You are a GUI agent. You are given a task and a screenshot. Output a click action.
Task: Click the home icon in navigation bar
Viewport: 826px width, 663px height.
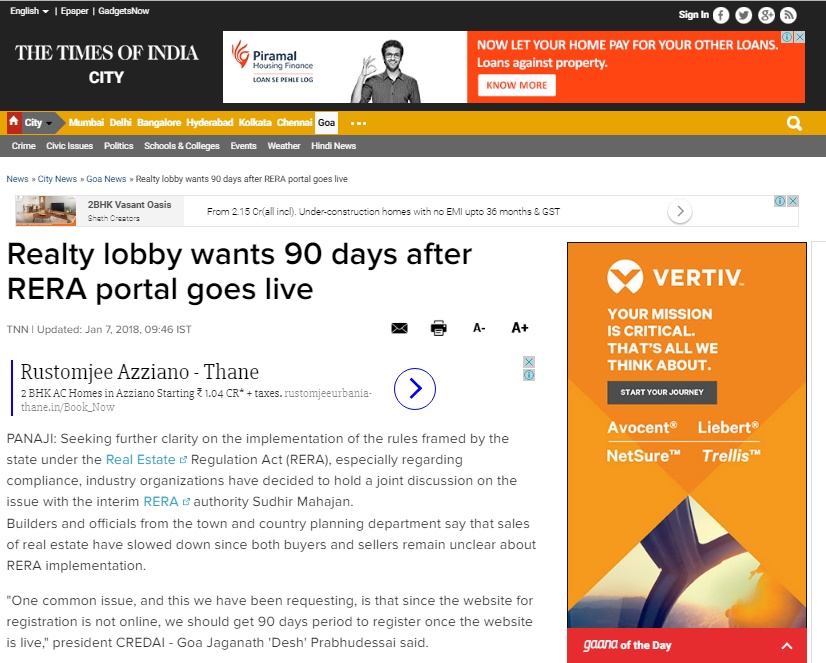tap(14, 122)
